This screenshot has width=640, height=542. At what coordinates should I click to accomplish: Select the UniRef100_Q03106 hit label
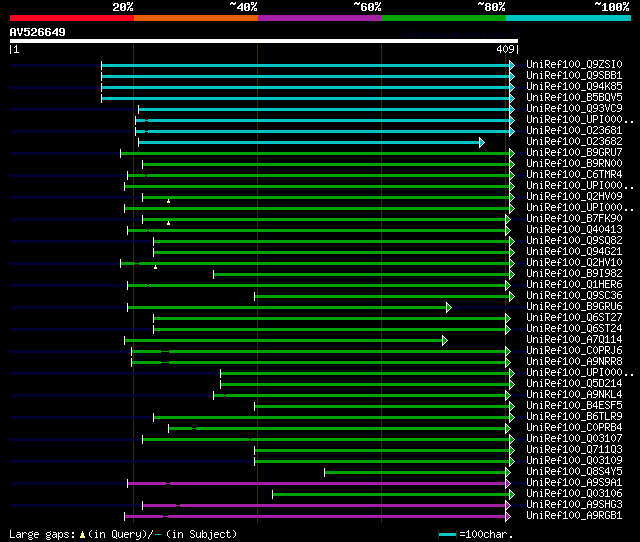point(574,494)
